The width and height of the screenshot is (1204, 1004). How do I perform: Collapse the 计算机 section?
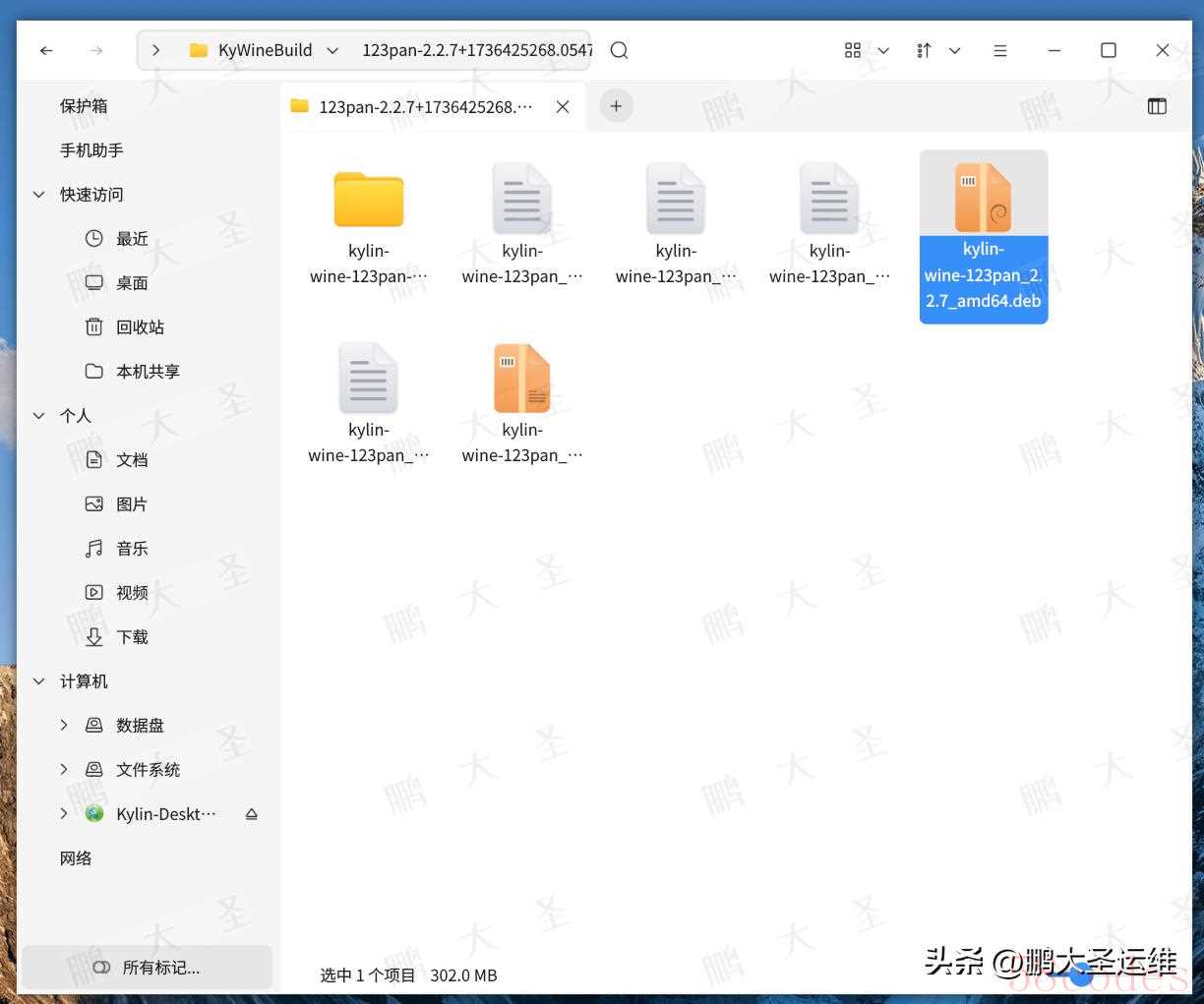coord(39,681)
